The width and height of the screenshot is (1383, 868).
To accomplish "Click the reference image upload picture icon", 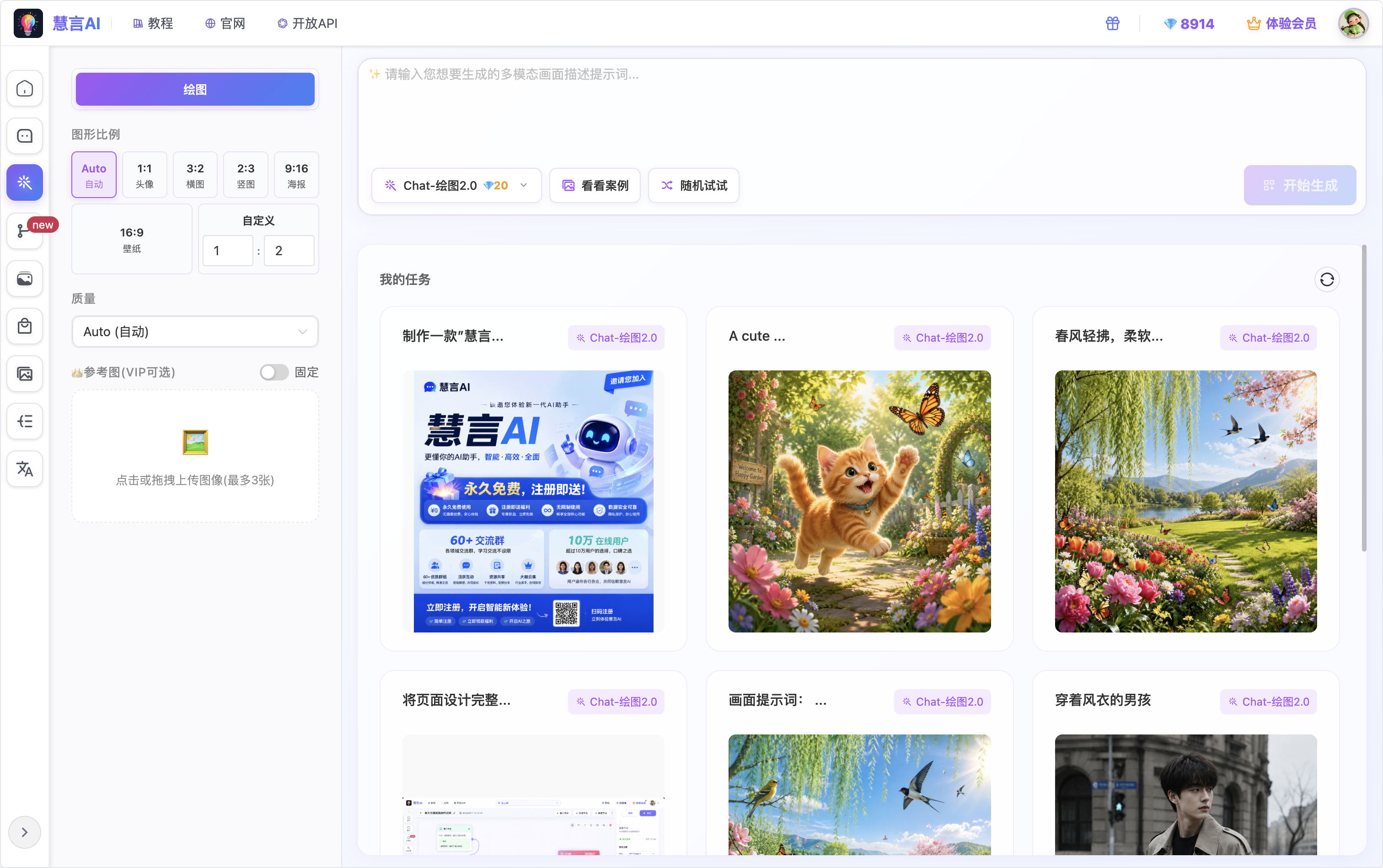I will 195,442.
